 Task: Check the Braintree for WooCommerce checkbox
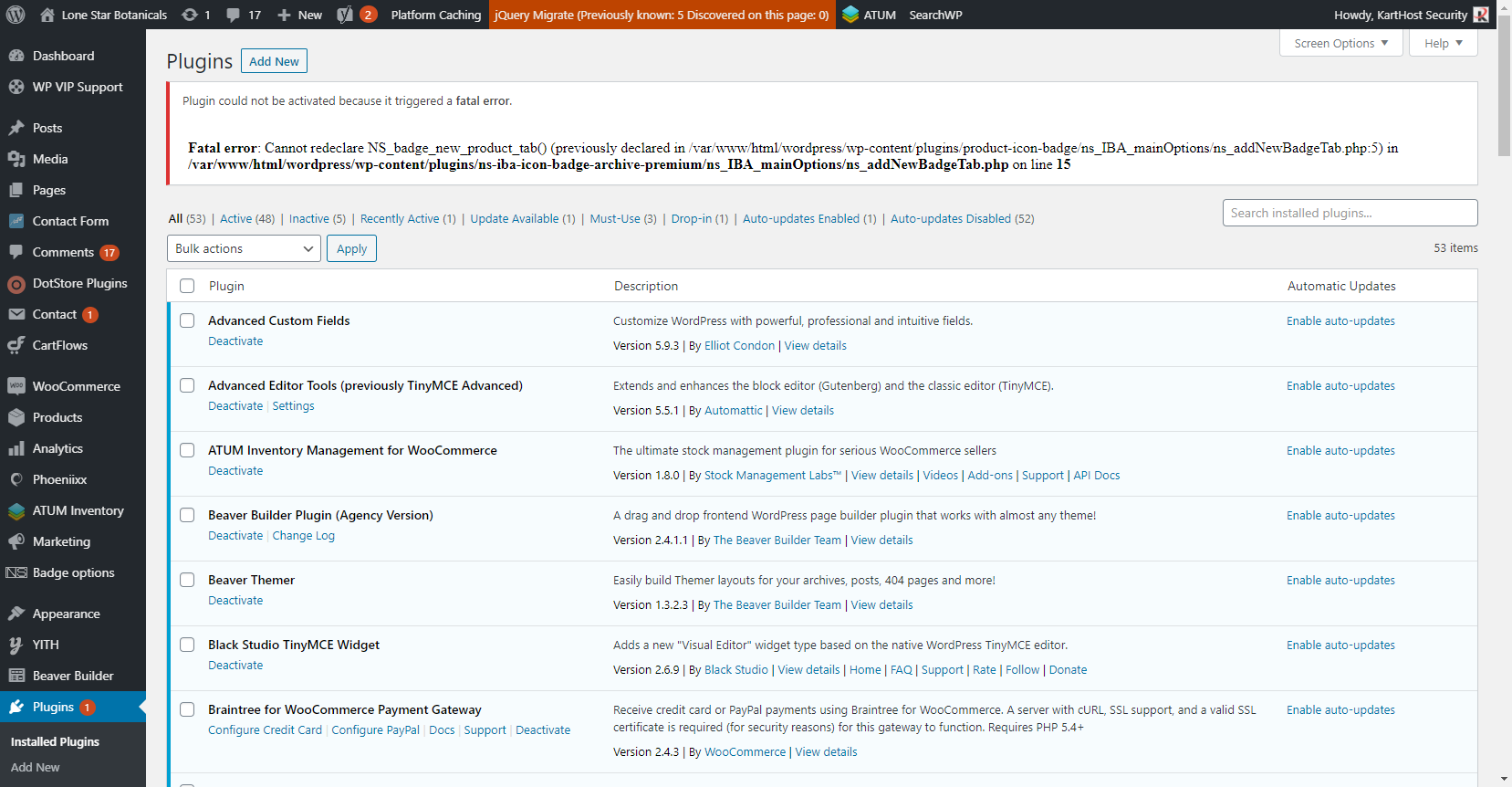coord(187,709)
